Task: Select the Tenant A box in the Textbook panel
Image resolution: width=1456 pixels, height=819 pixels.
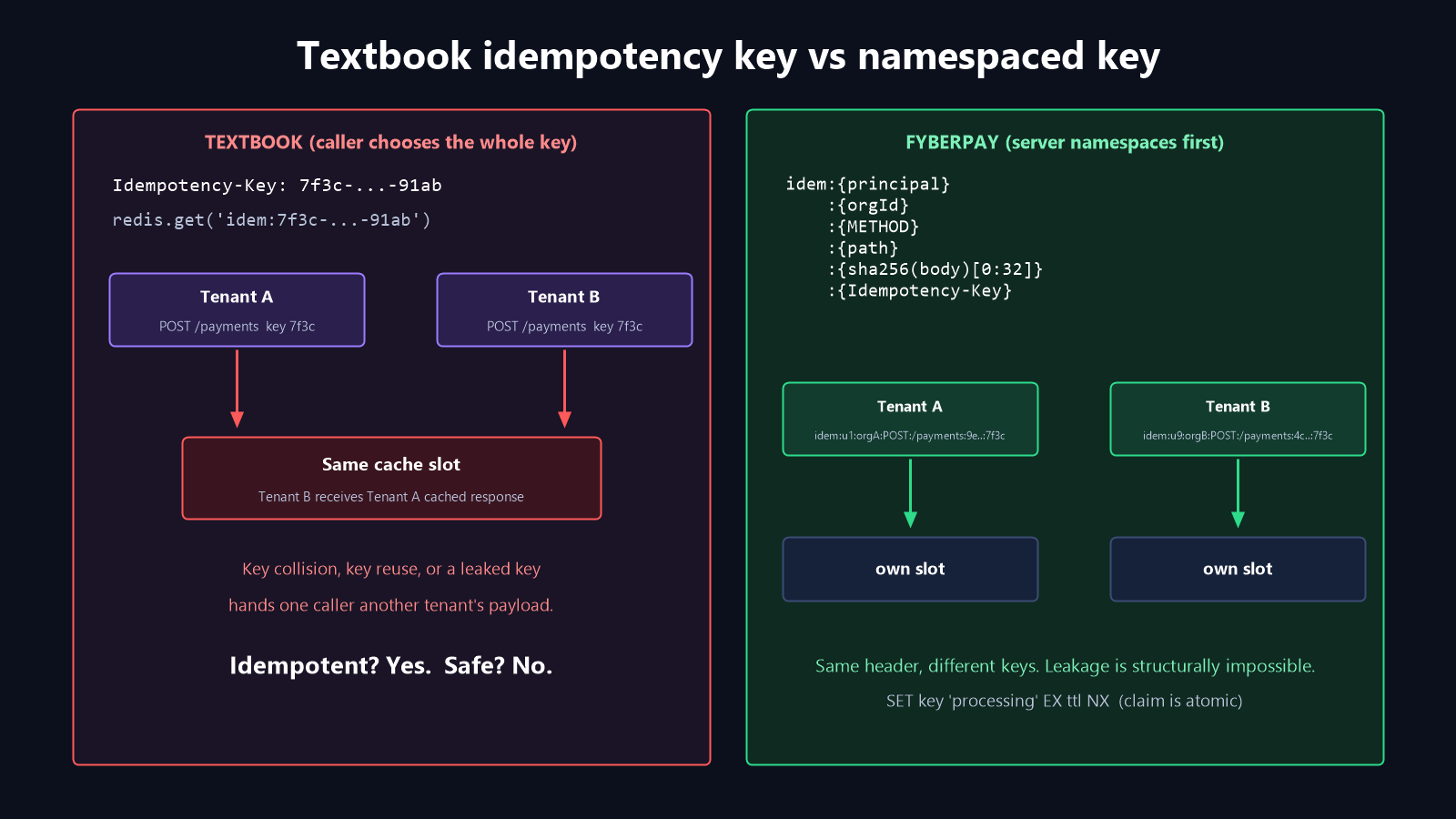Action: coord(237,309)
